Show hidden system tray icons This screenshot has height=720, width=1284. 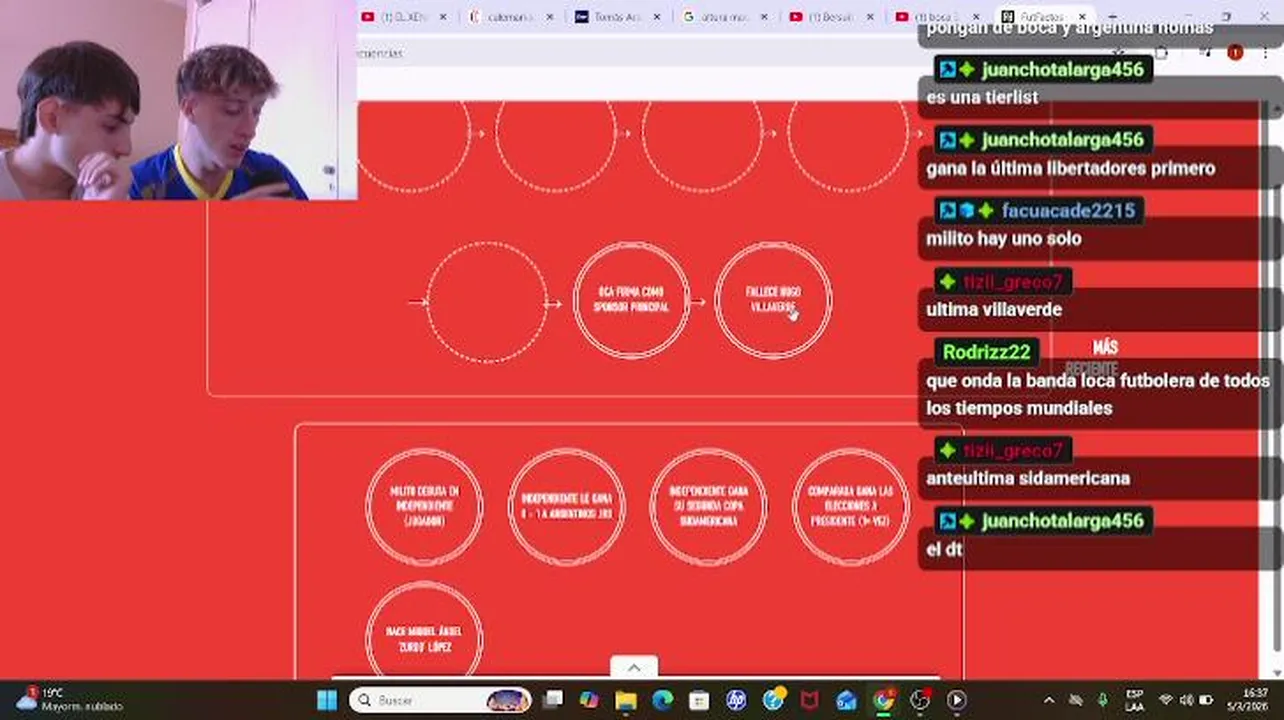(1049, 700)
